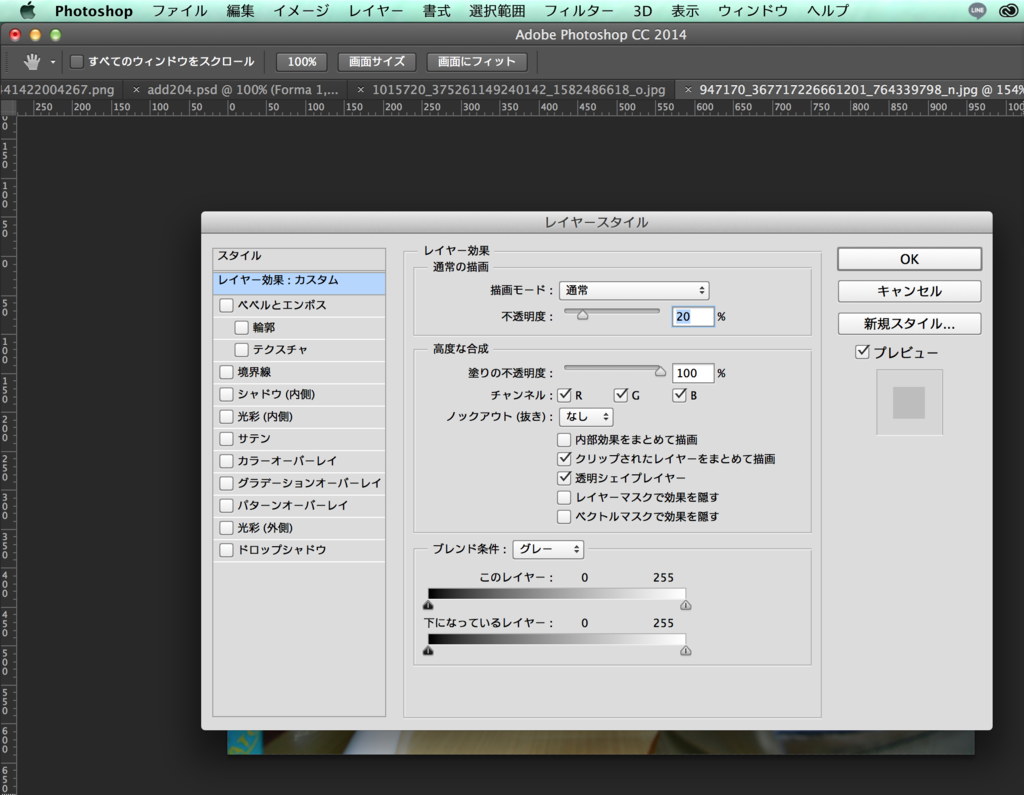Enable サテン checkbox
Viewport: 1024px width, 795px height.
click(x=226, y=438)
